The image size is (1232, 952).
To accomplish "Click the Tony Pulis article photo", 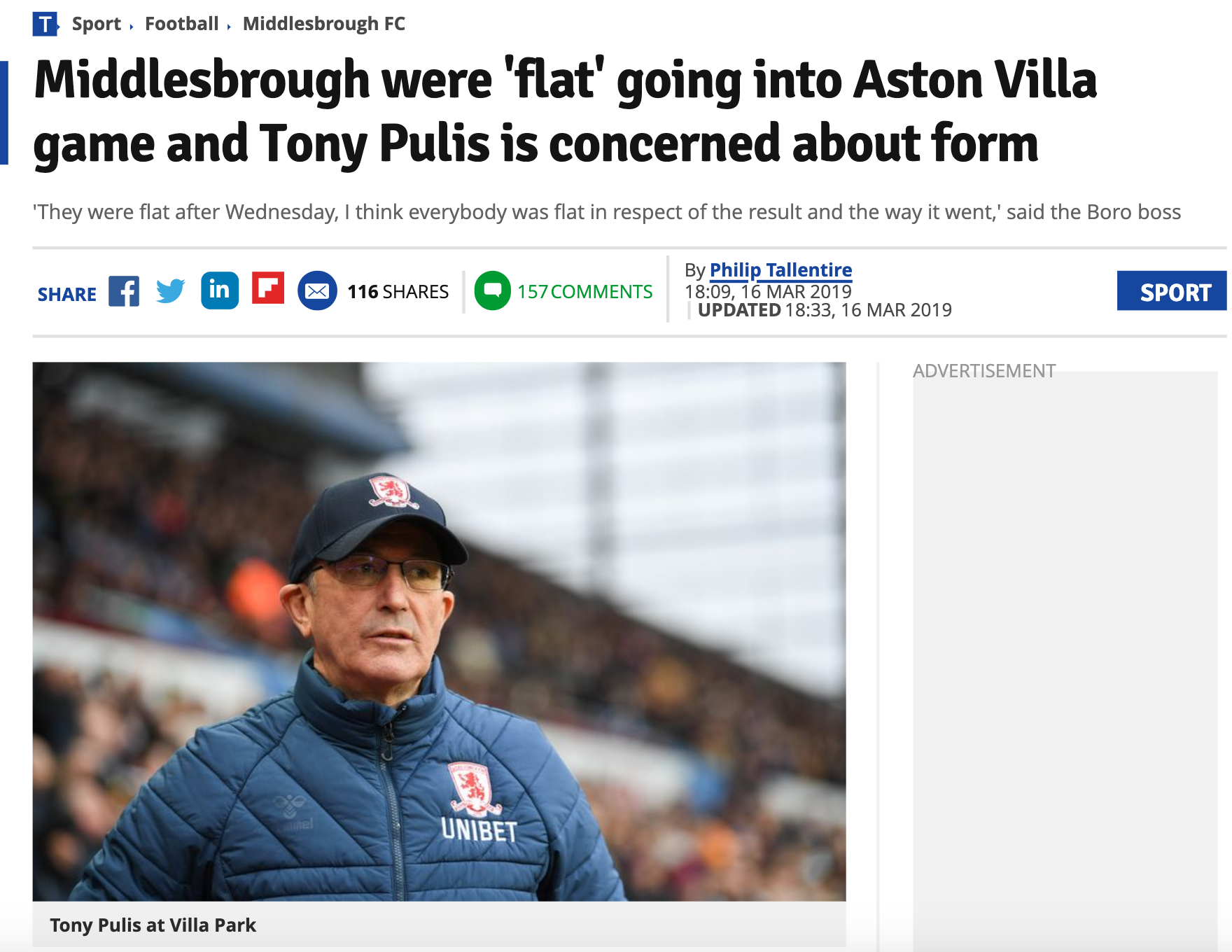I will pos(439,631).
